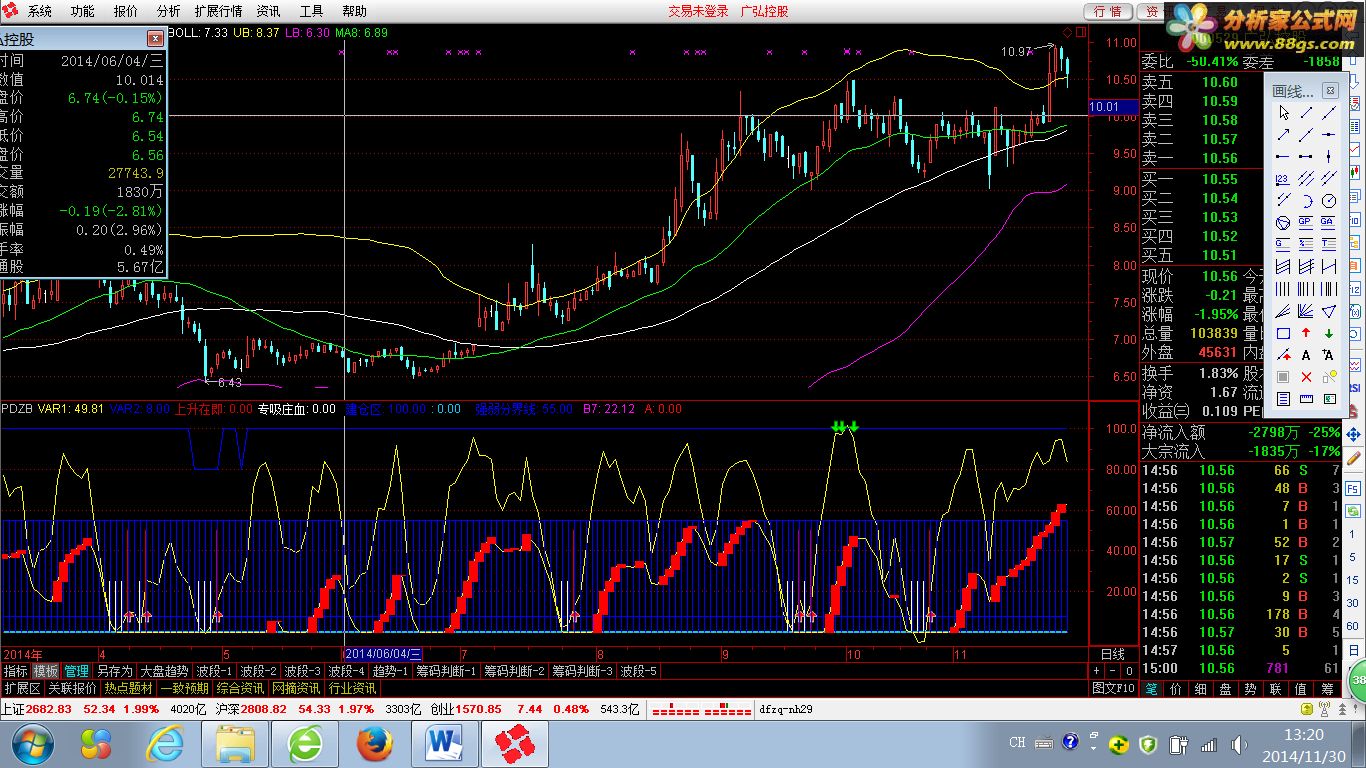Place a green down-arrow marker
The image size is (1366, 768).
pos(1329,333)
